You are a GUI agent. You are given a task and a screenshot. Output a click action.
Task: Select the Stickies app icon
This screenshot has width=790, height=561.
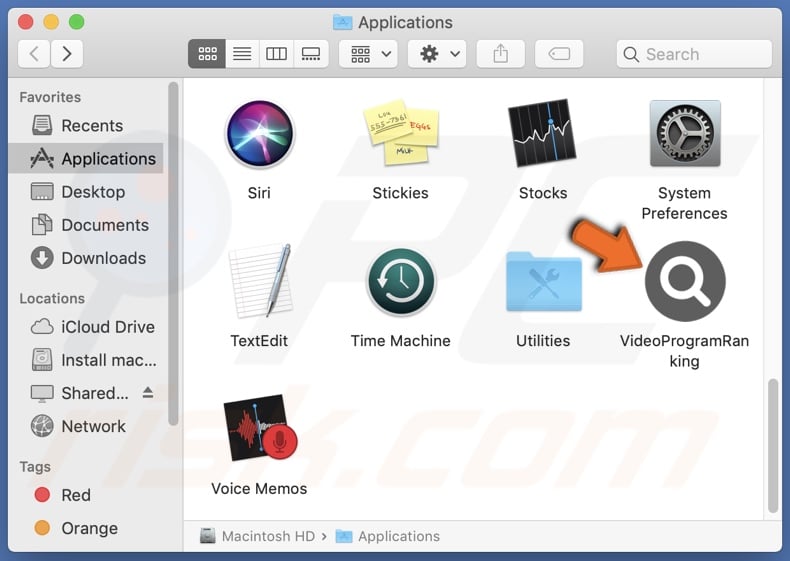[401, 132]
